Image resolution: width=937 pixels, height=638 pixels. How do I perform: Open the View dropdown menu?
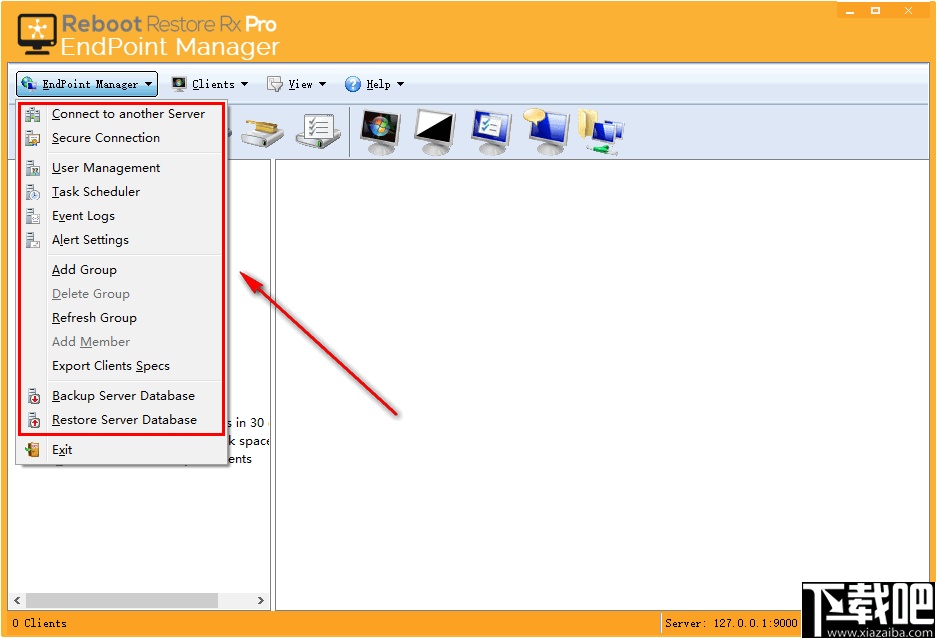[x=296, y=84]
